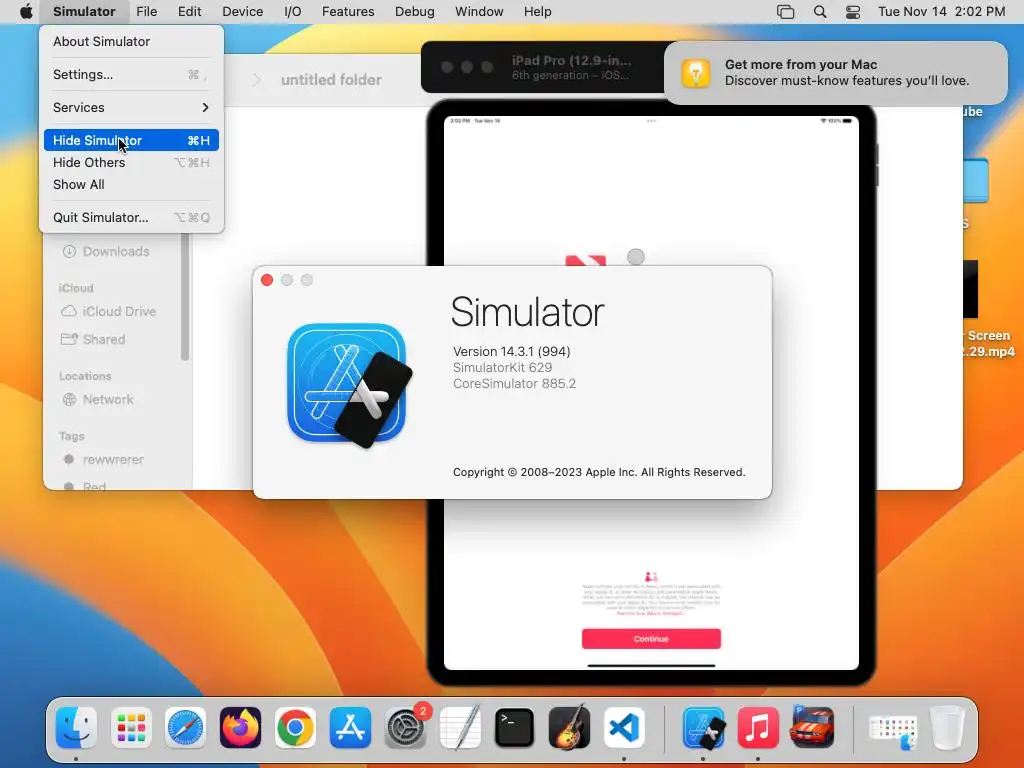Click the Apple News logo on iPad screen
1024x768 pixels.
pyautogui.click(x=585, y=260)
